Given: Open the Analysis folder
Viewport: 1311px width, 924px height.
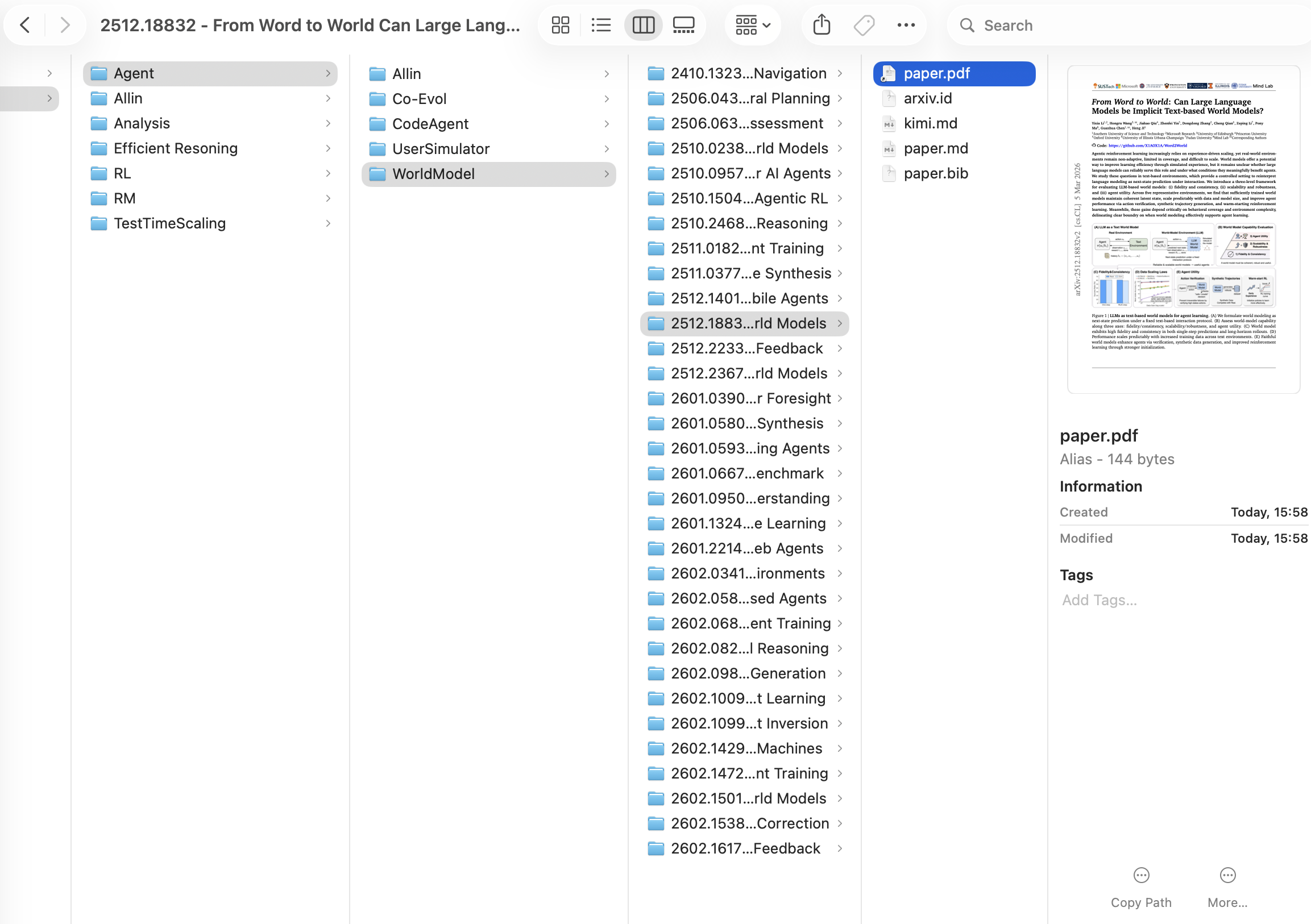Looking at the screenshot, I should point(210,123).
